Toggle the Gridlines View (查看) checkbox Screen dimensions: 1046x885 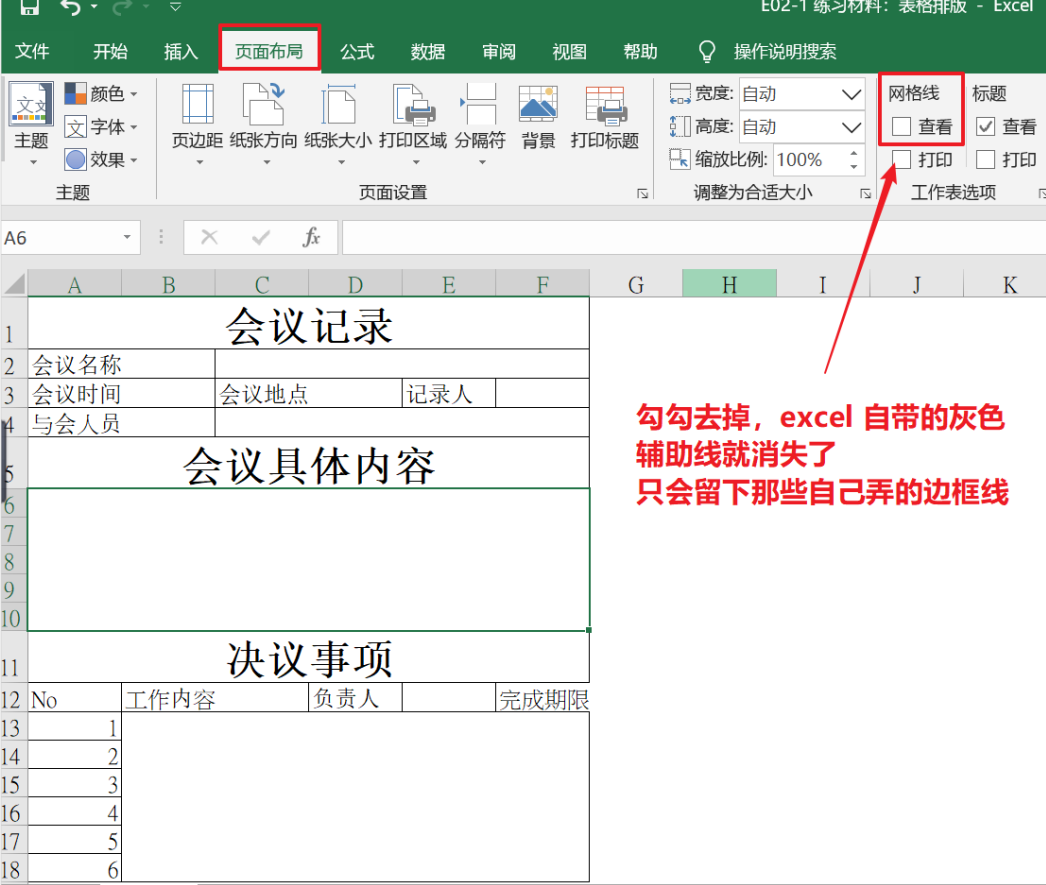[x=901, y=127]
